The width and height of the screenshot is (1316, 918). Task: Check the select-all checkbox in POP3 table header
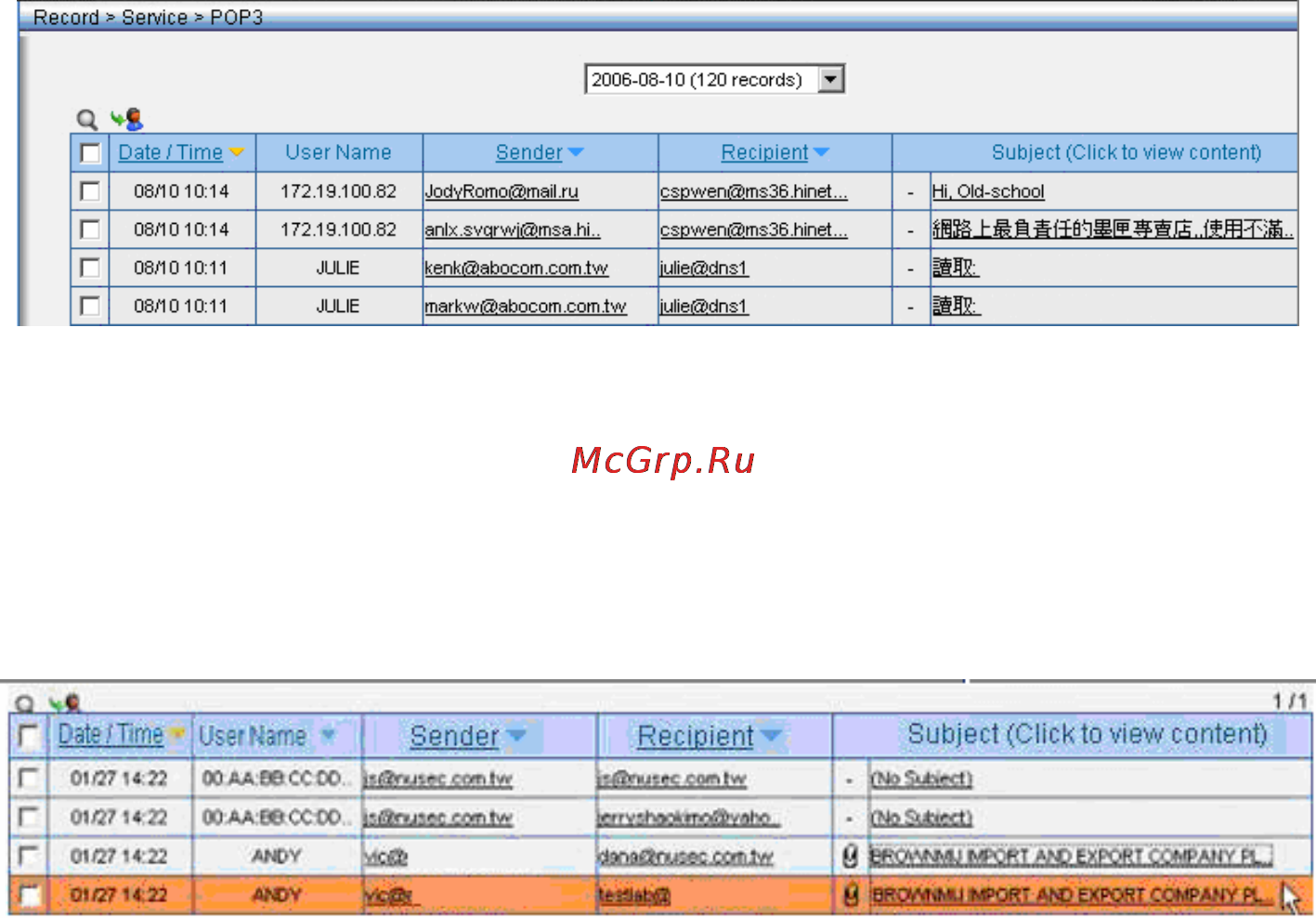pos(90,153)
